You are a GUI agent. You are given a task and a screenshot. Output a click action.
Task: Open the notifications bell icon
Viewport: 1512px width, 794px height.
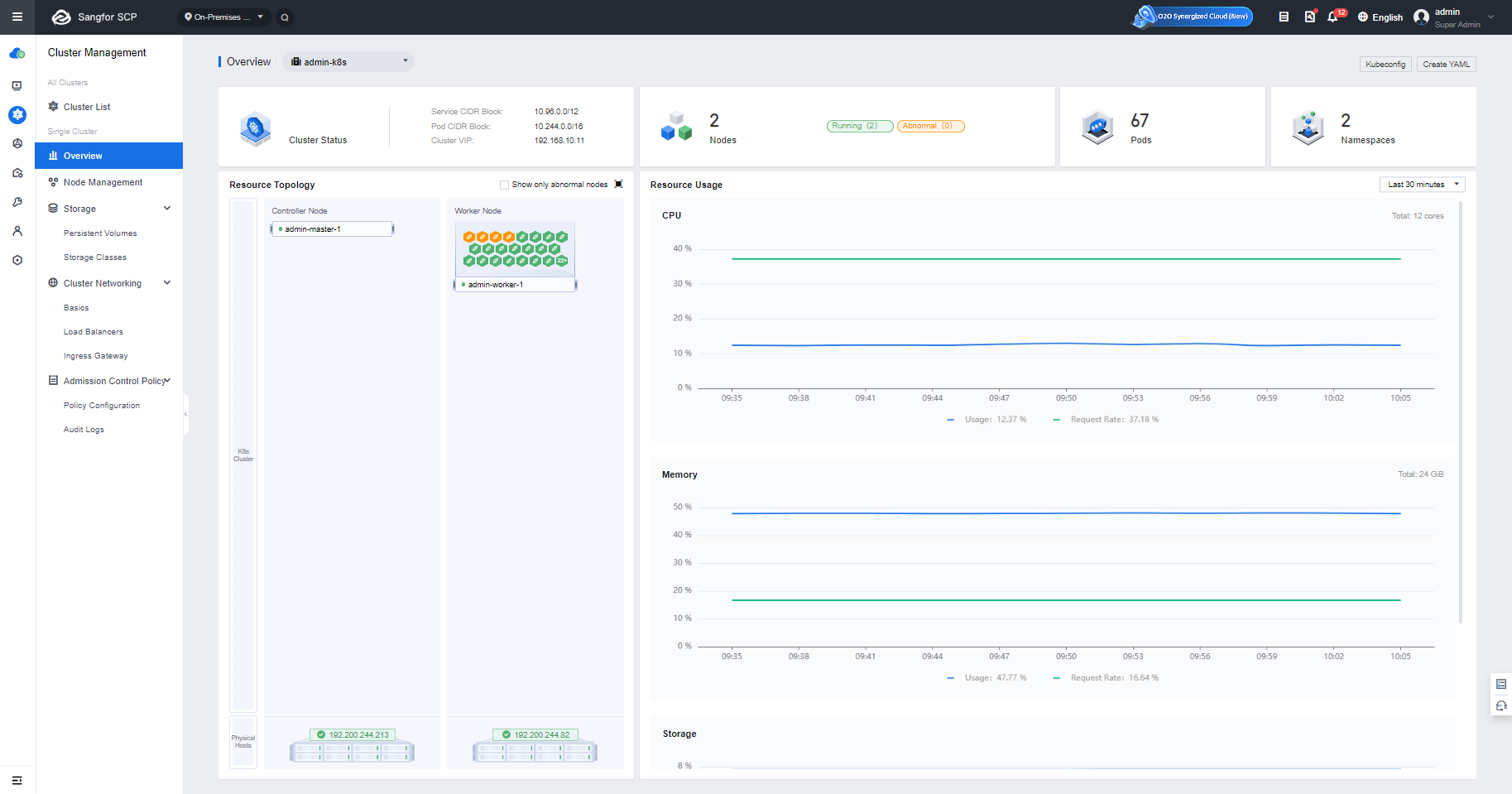point(1332,17)
